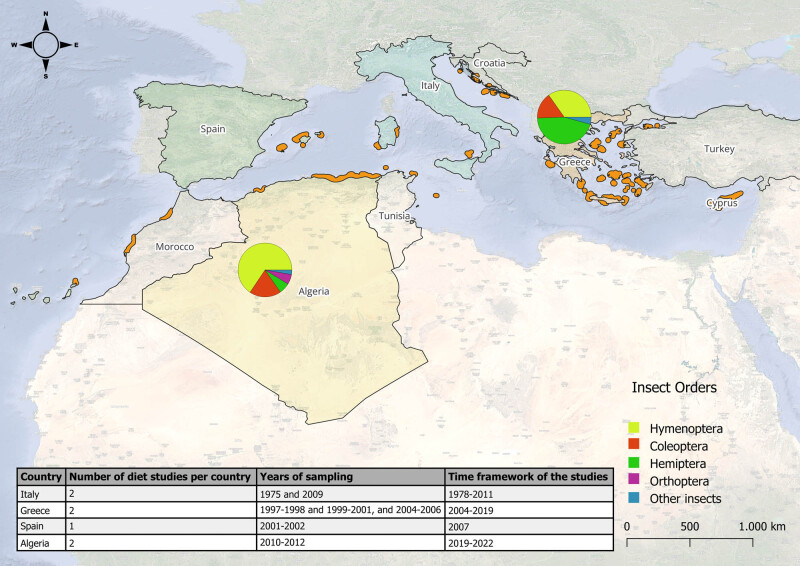800x566 pixels.
Task: Select the Hymenoptera yellow legend swatch
Action: click(634, 428)
